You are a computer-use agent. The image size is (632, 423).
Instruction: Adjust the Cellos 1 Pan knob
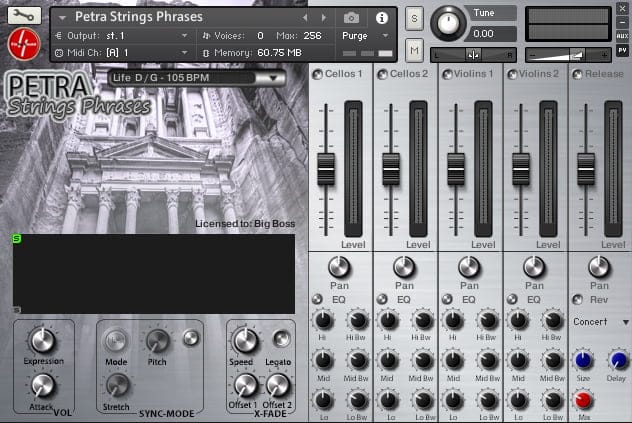339,267
